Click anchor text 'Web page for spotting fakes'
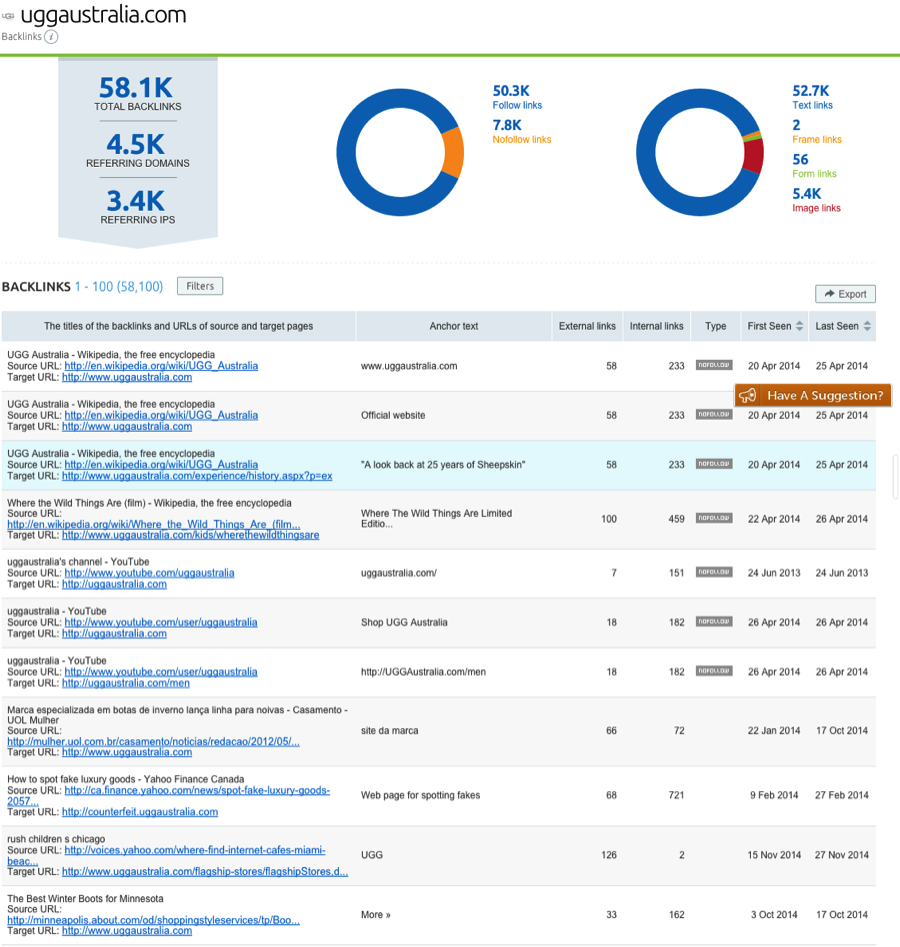Screen dimensions: 900x947 point(420,795)
